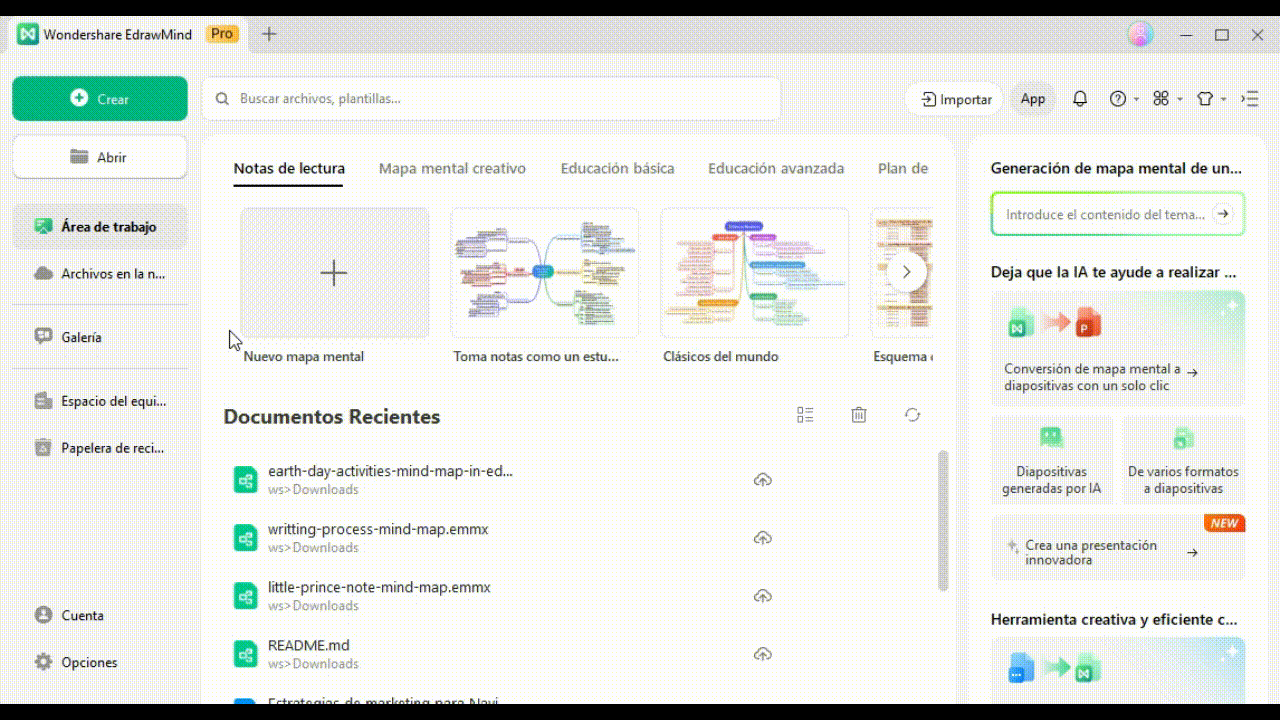Open the shirt theme dropdown
The width and height of the screenshot is (1280, 720).
(1210, 99)
